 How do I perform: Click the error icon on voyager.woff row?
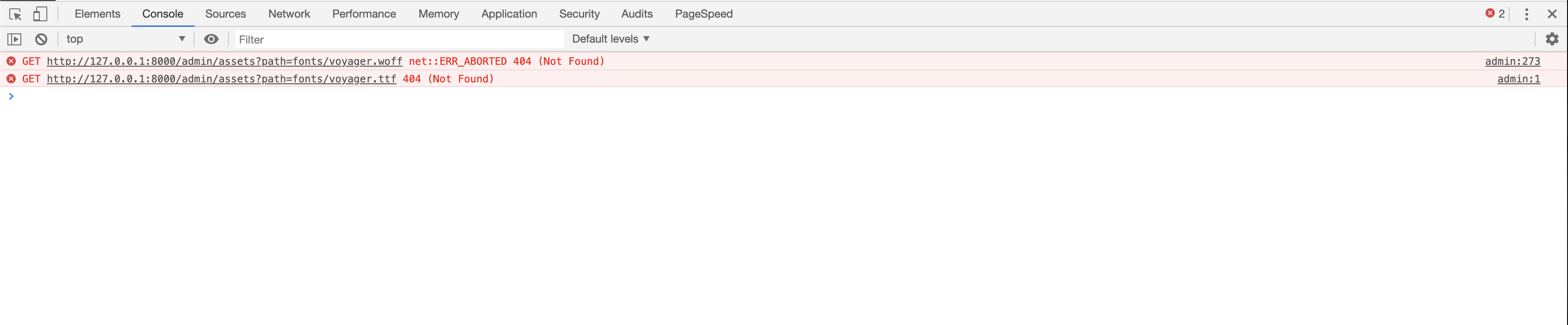click(11, 62)
